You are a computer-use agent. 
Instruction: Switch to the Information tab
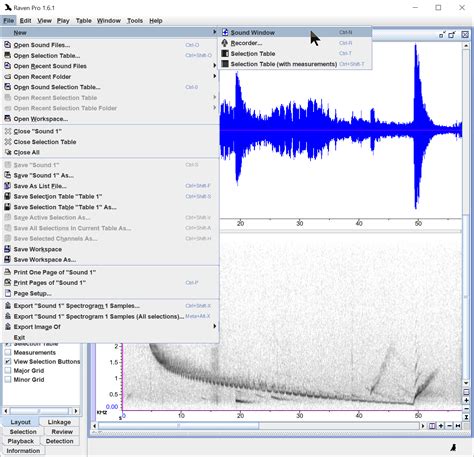(x=23, y=451)
